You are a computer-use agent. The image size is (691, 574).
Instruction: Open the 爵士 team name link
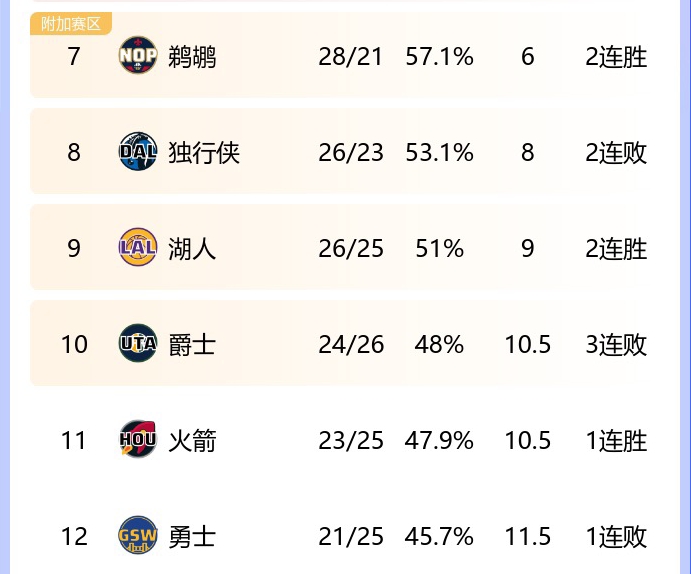(x=192, y=345)
